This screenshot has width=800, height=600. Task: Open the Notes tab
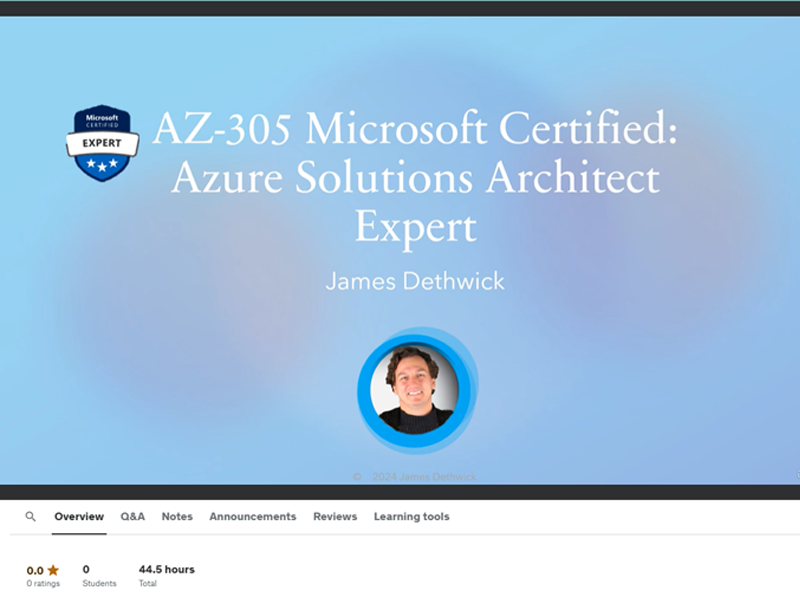[x=177, y=517]
